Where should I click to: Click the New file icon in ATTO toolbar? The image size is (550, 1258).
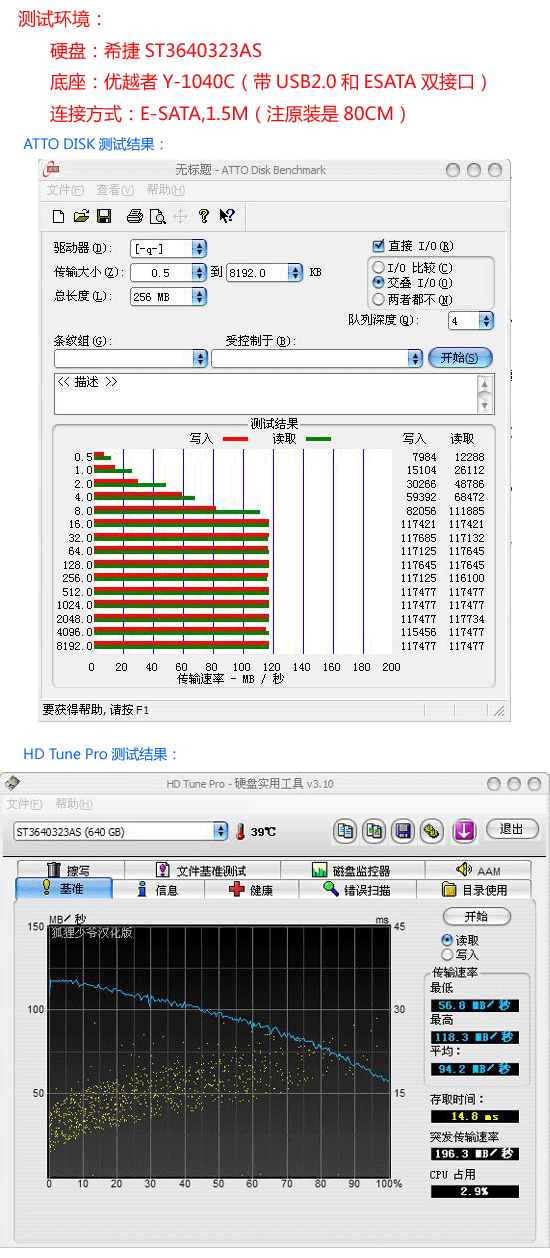pos(59,215)
